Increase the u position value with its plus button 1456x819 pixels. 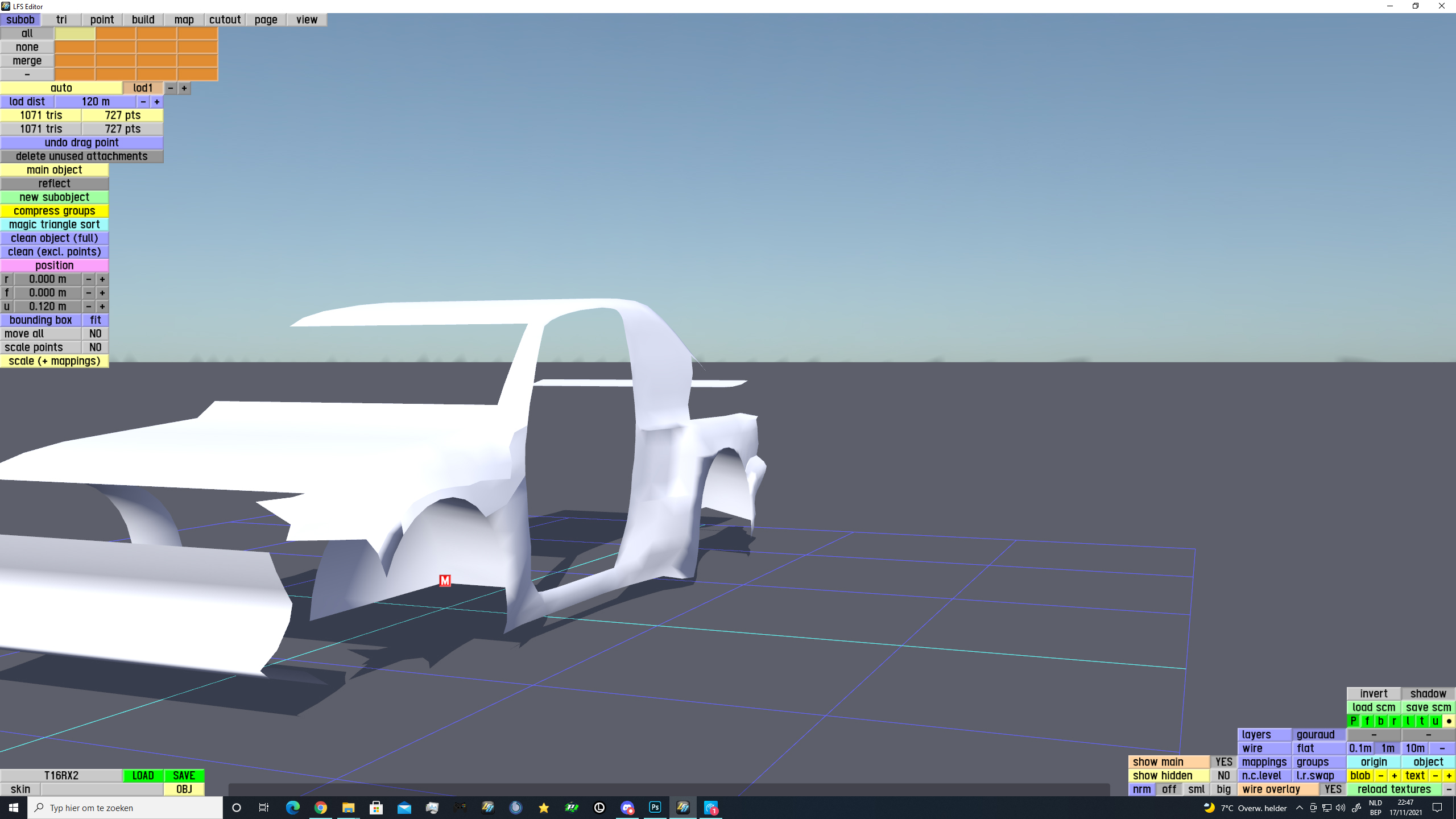pyautogui.click(x=102, y=307)
